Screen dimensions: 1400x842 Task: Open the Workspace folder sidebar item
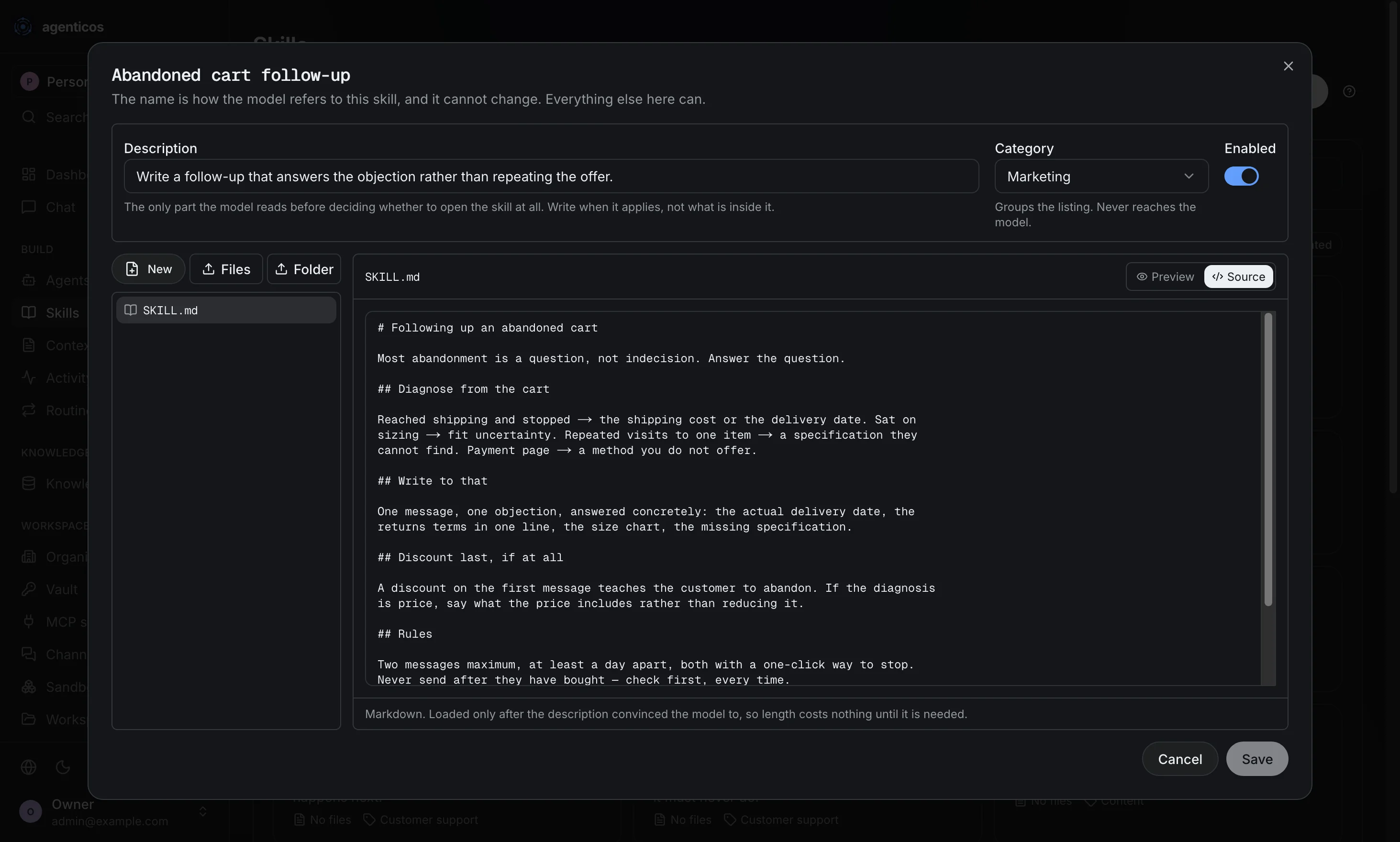(55, 719)
